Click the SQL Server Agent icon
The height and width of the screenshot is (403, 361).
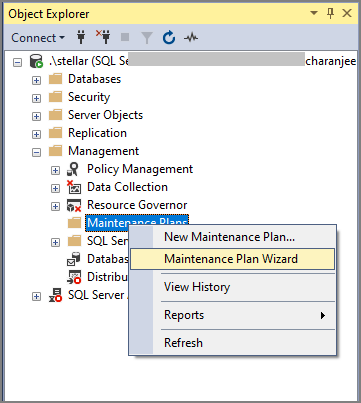pos(55,295)
